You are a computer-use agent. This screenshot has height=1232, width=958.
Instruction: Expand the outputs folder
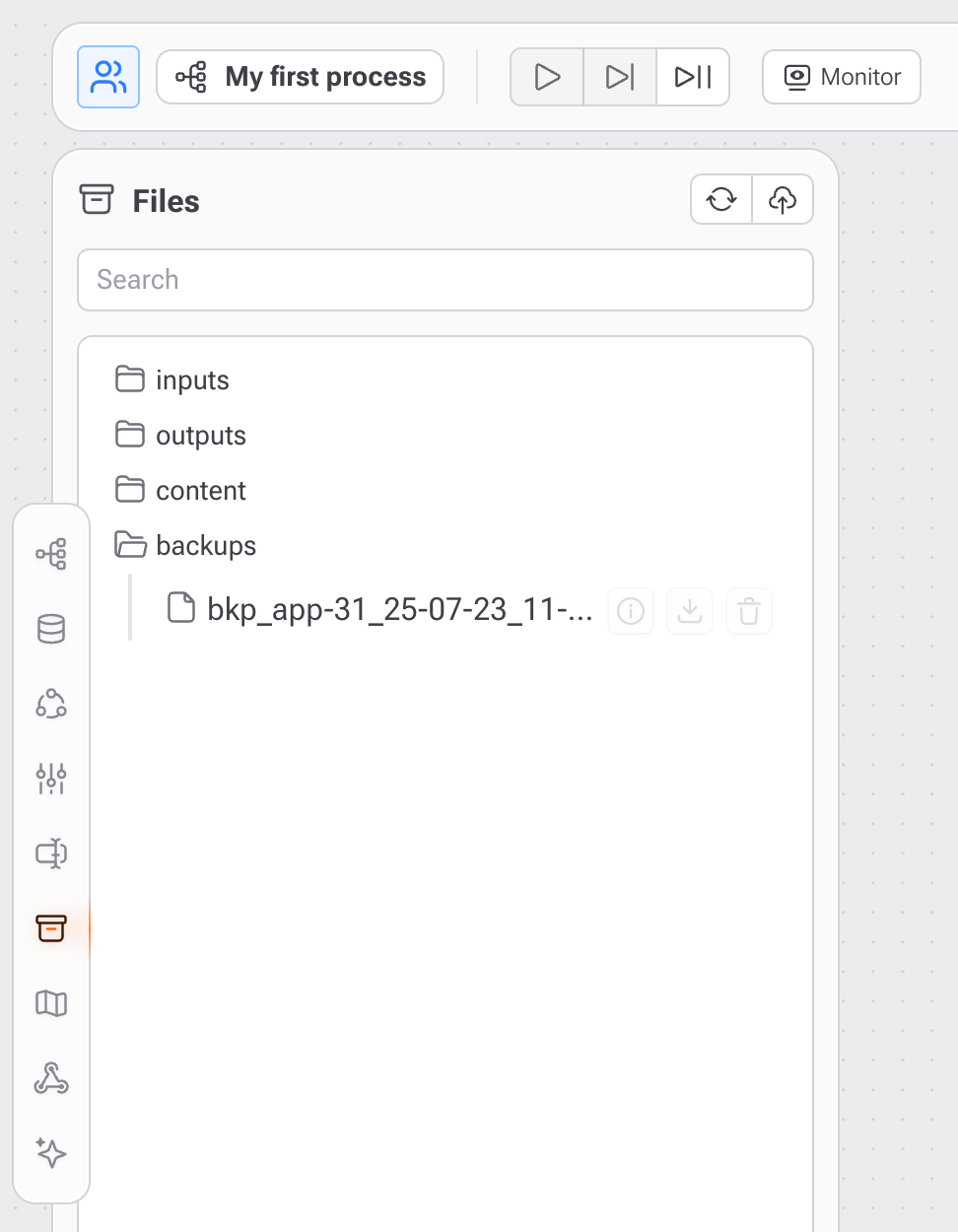click(x=200, y=435)
